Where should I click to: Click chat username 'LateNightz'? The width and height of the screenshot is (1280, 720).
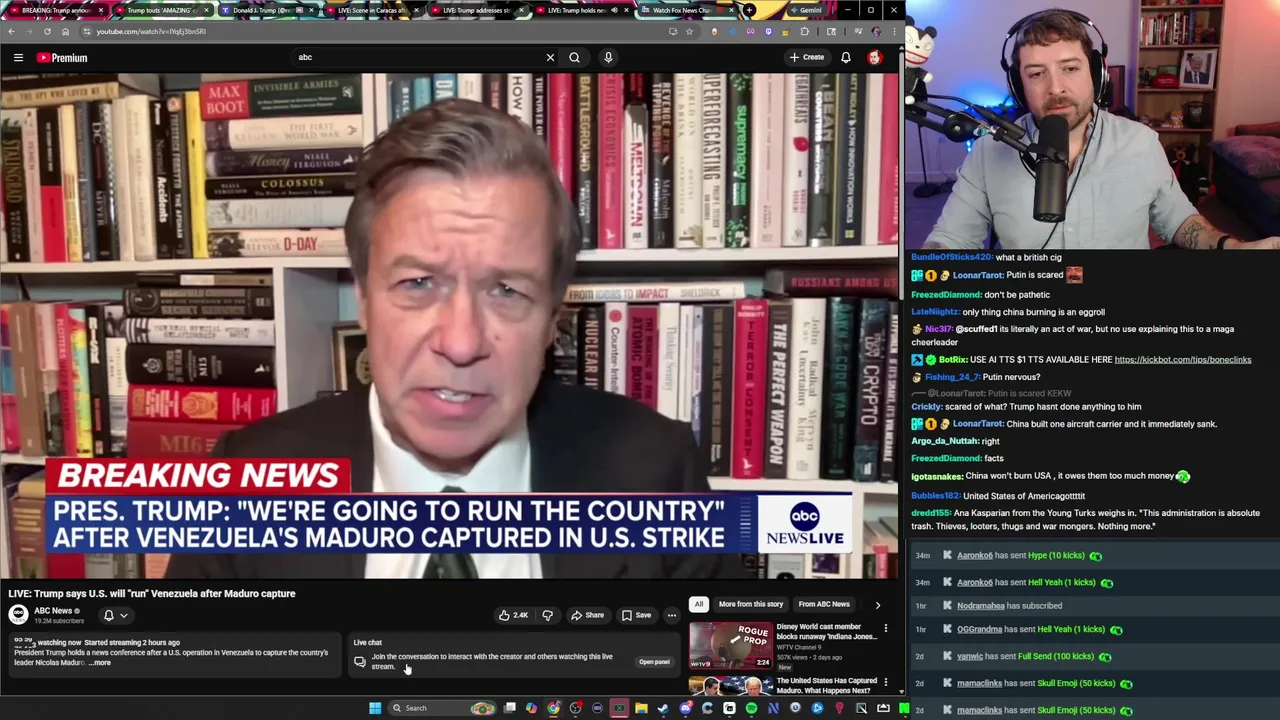point(935,312)
